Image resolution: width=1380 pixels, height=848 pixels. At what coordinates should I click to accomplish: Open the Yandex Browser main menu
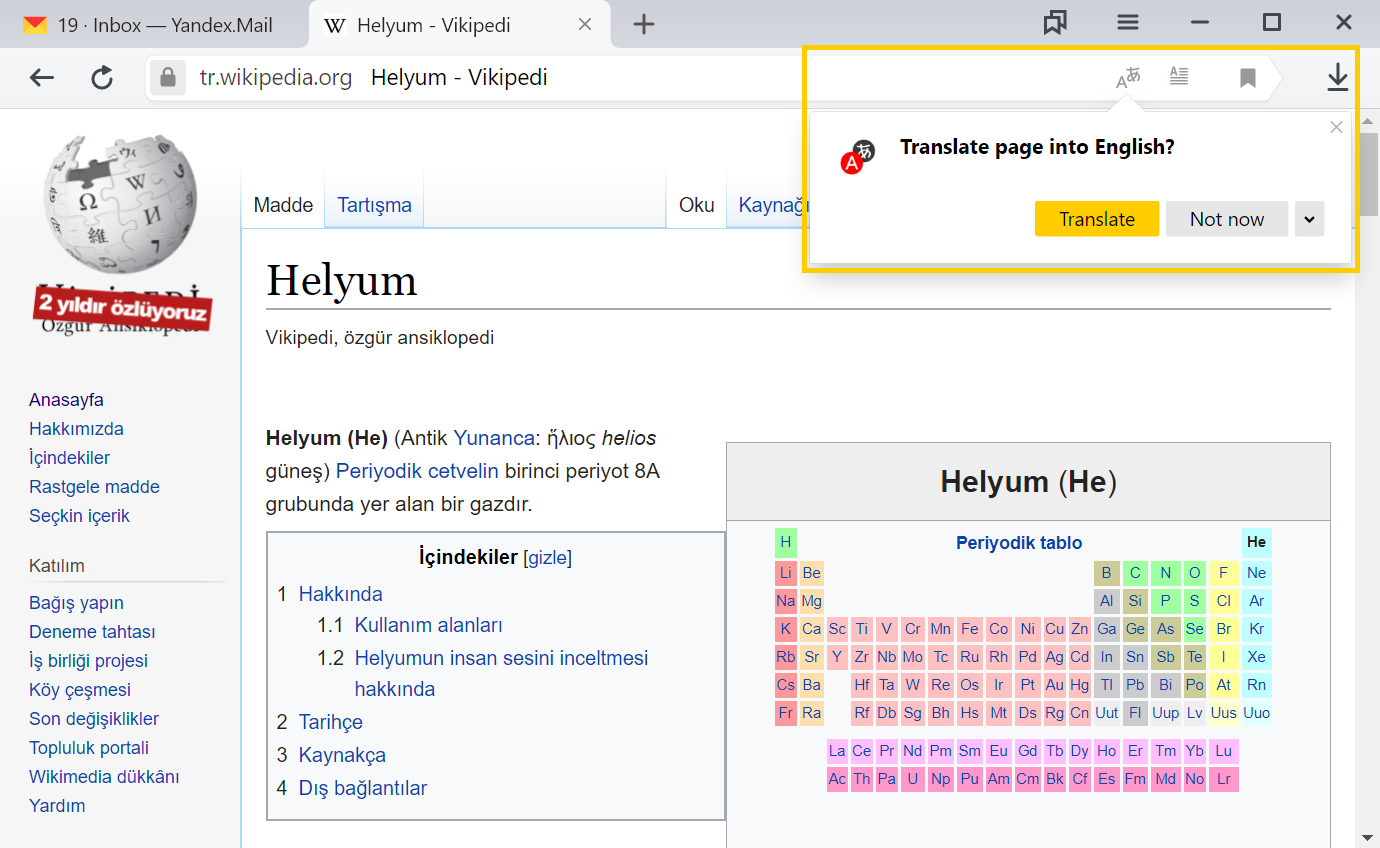point(1128,23)
